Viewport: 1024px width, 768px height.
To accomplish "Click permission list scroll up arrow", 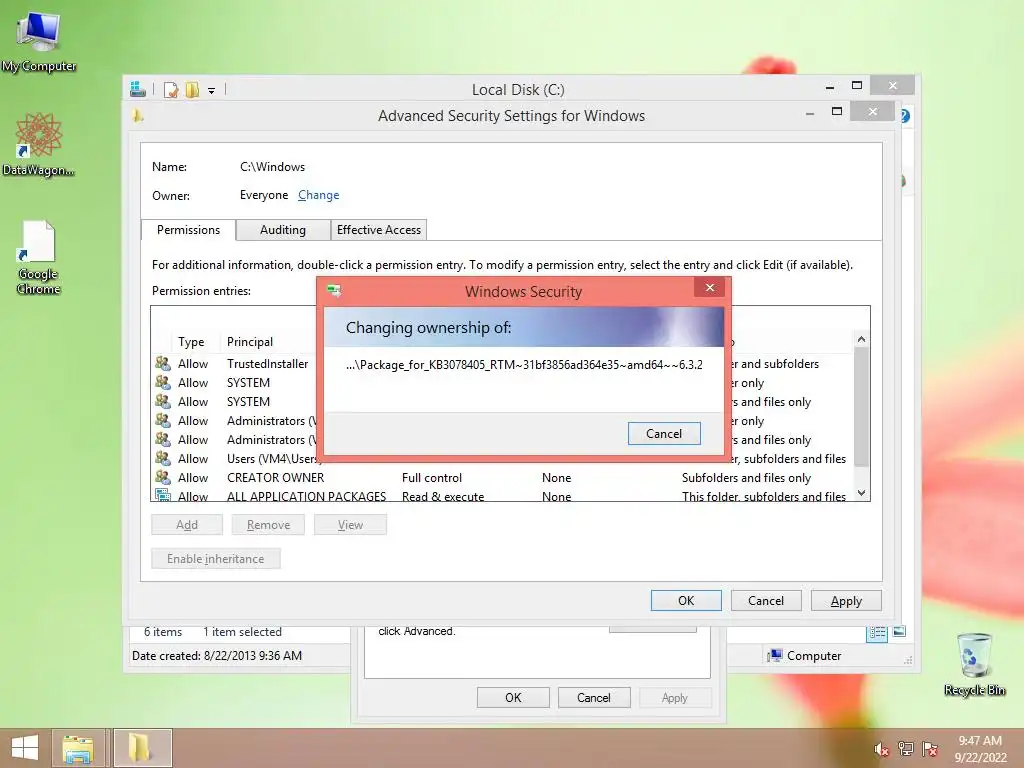I will click(x=861, y=339).
